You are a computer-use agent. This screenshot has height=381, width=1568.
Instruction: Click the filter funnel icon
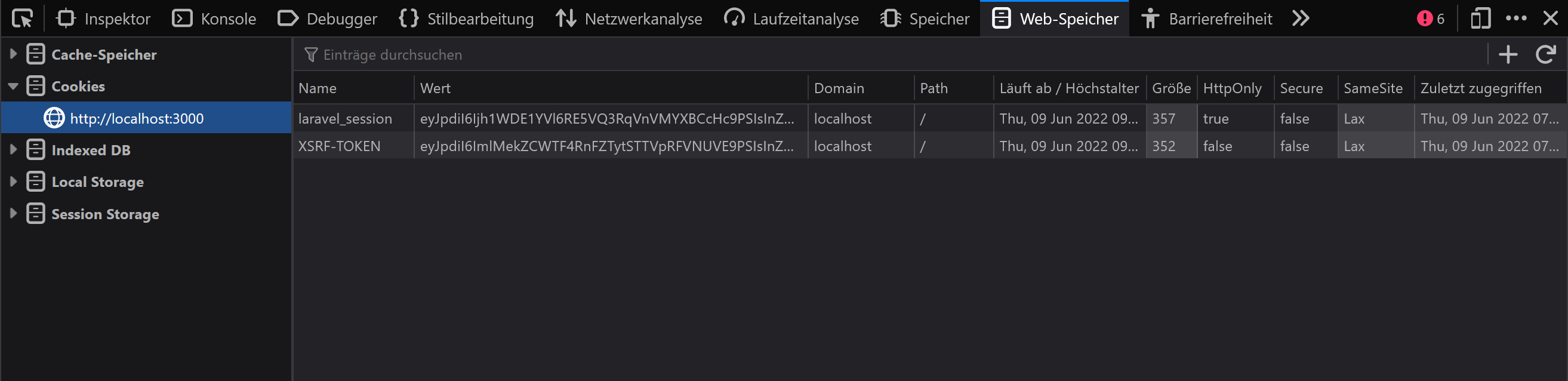pyautogui.click(x=310, y=55)
